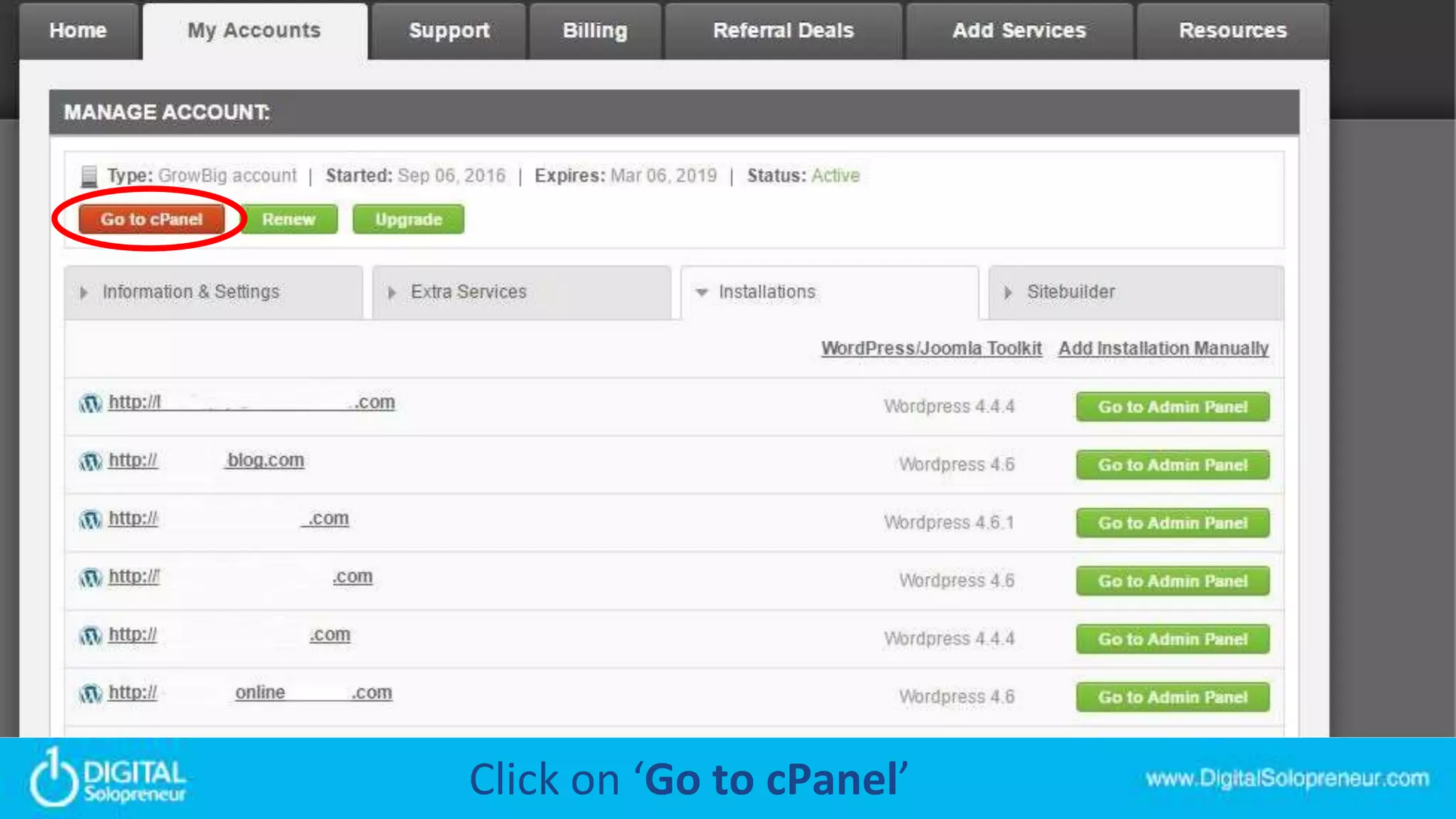Select the My Accounts tab
Viewport: 1456px width, 819px height.
point(255,31)
